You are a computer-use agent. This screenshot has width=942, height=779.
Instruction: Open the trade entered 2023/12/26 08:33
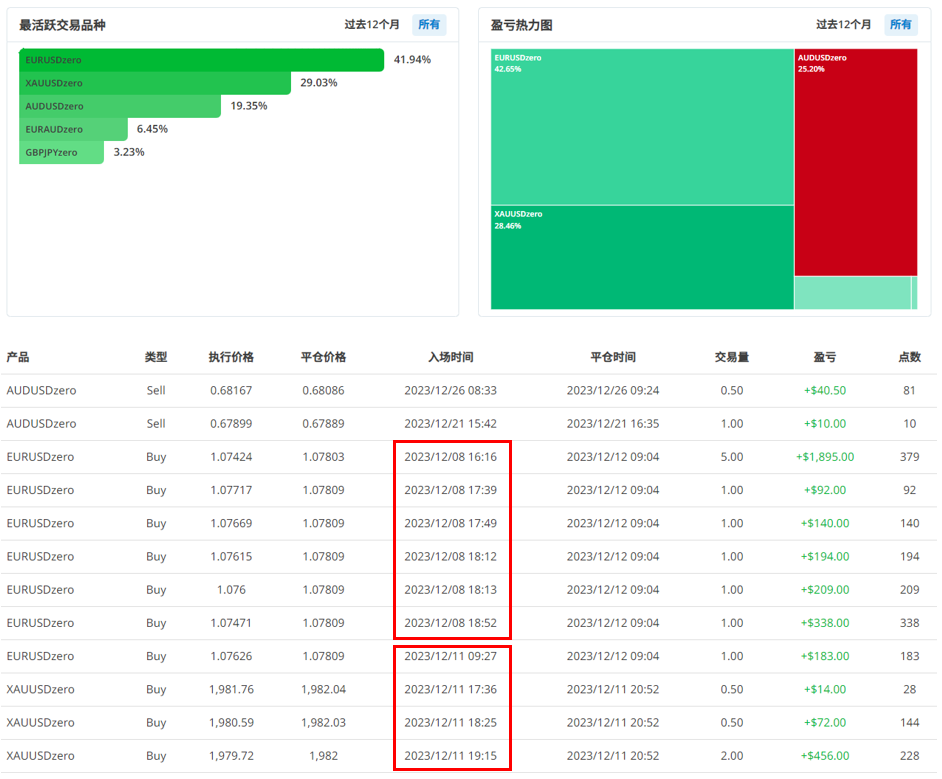tap(450, 391)
